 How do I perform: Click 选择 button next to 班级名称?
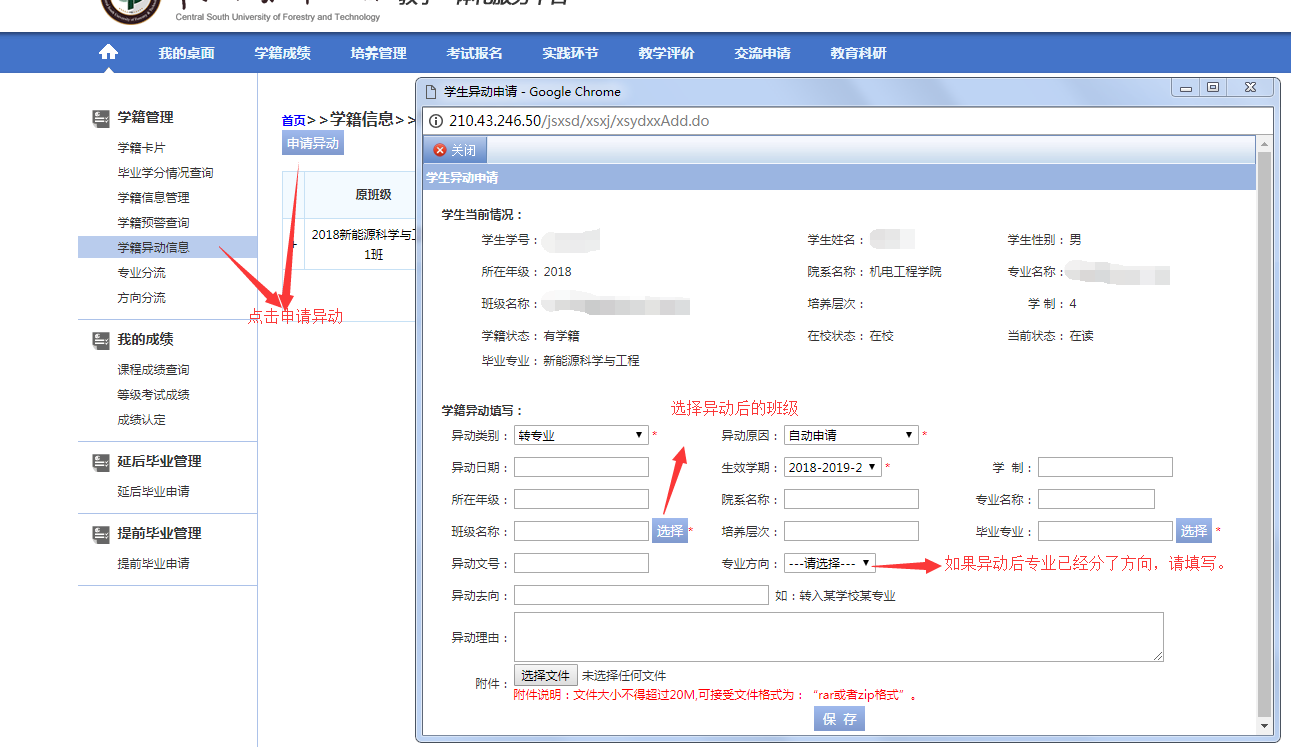point(669,531)
